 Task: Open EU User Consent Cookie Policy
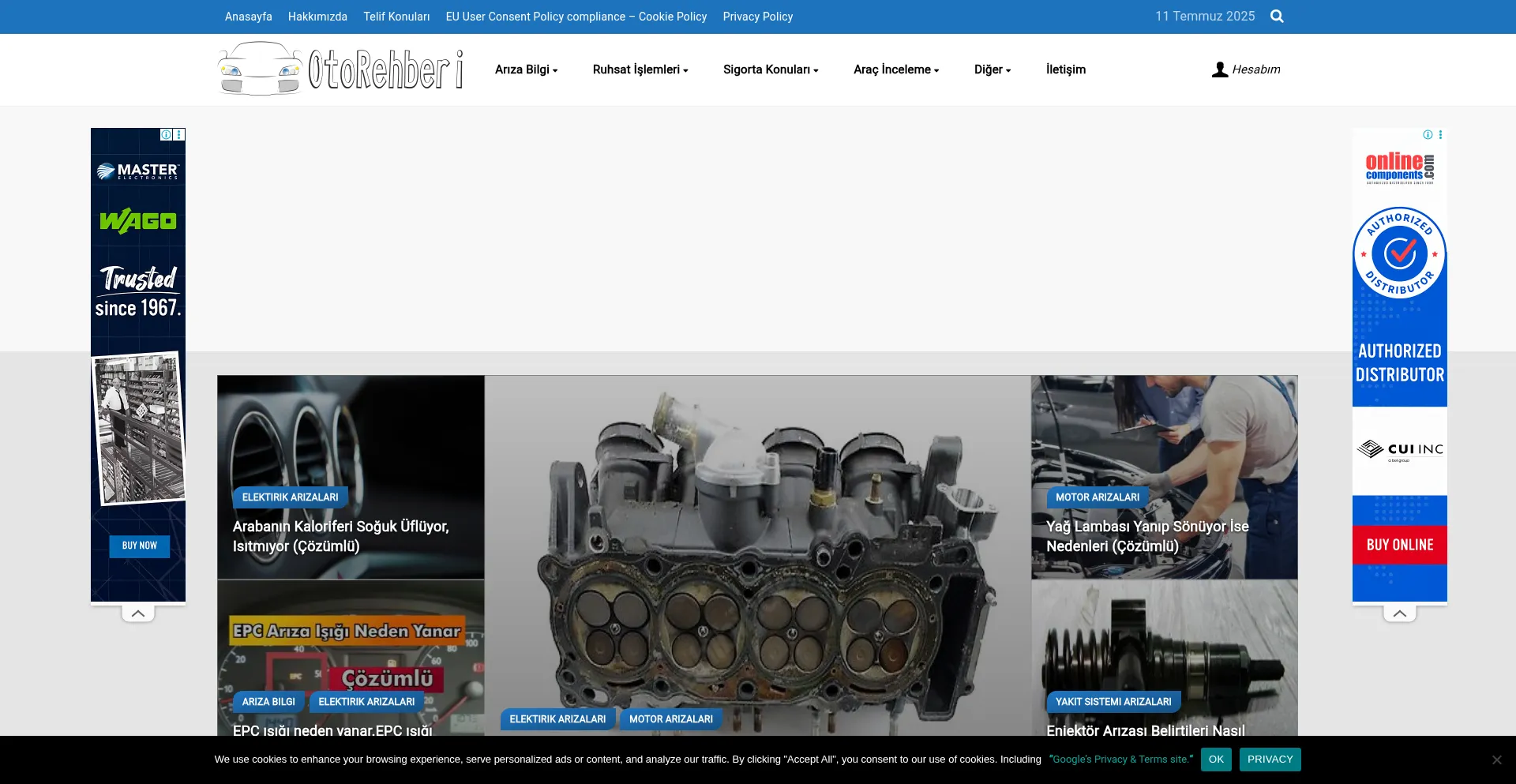576,17
